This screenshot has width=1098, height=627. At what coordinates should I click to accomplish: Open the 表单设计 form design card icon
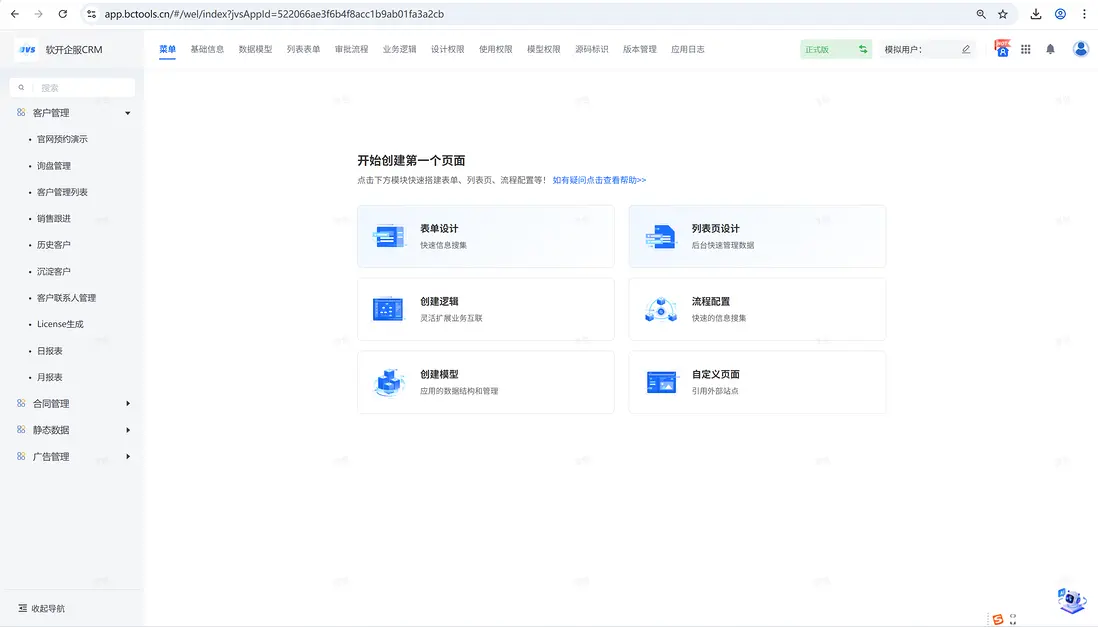click(x=389, y=236)
